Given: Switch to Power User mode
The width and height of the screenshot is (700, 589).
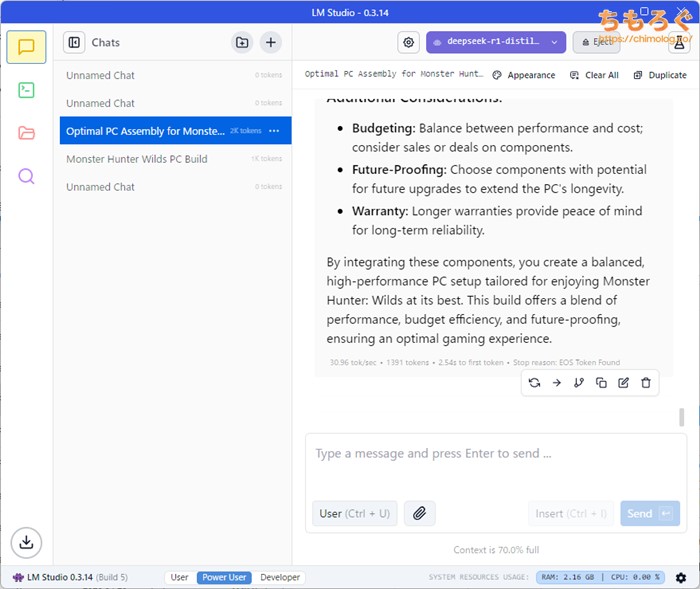Looking at the screenshot, I should [224, 577].
